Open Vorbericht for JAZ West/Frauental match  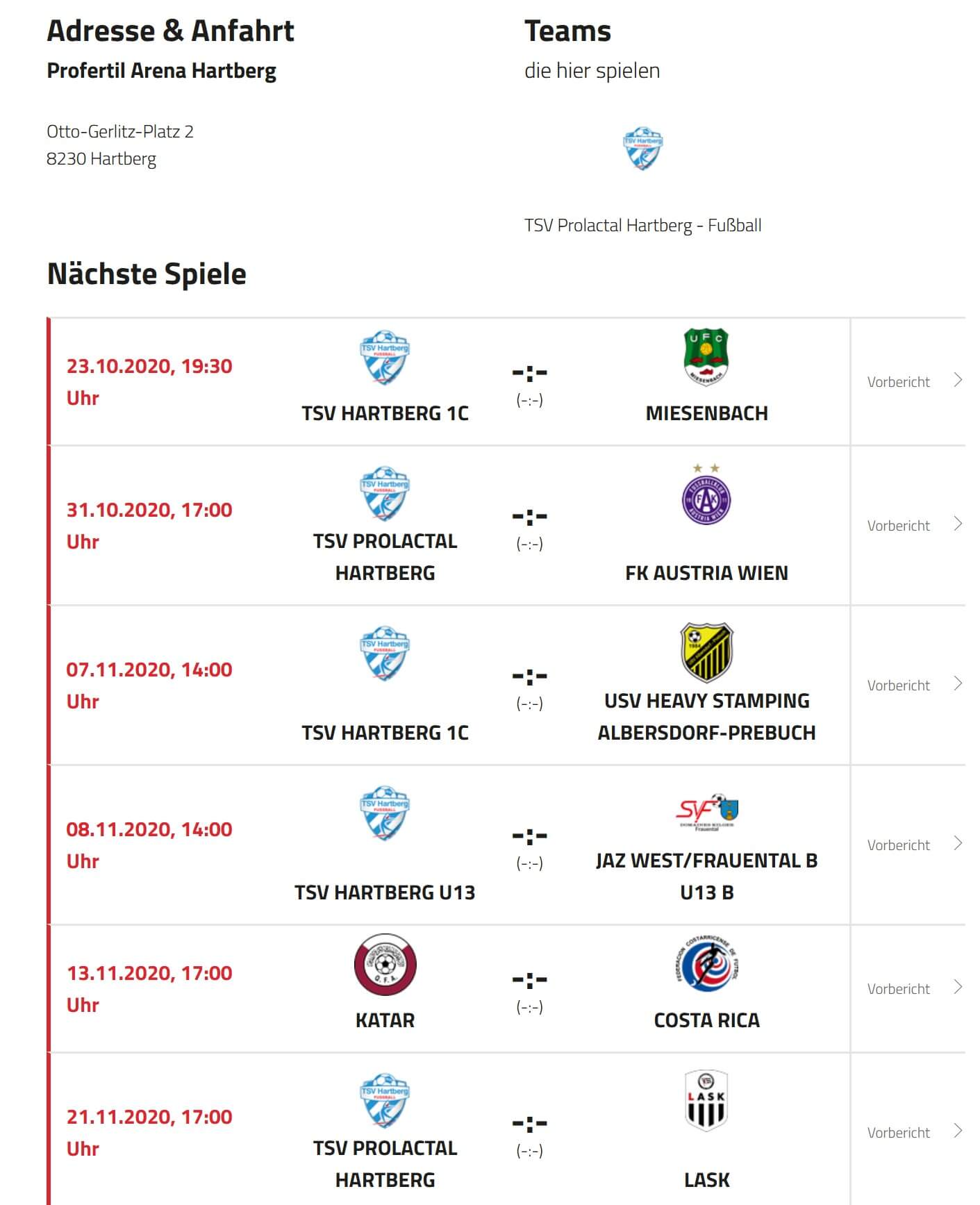[x=898, y=845]
